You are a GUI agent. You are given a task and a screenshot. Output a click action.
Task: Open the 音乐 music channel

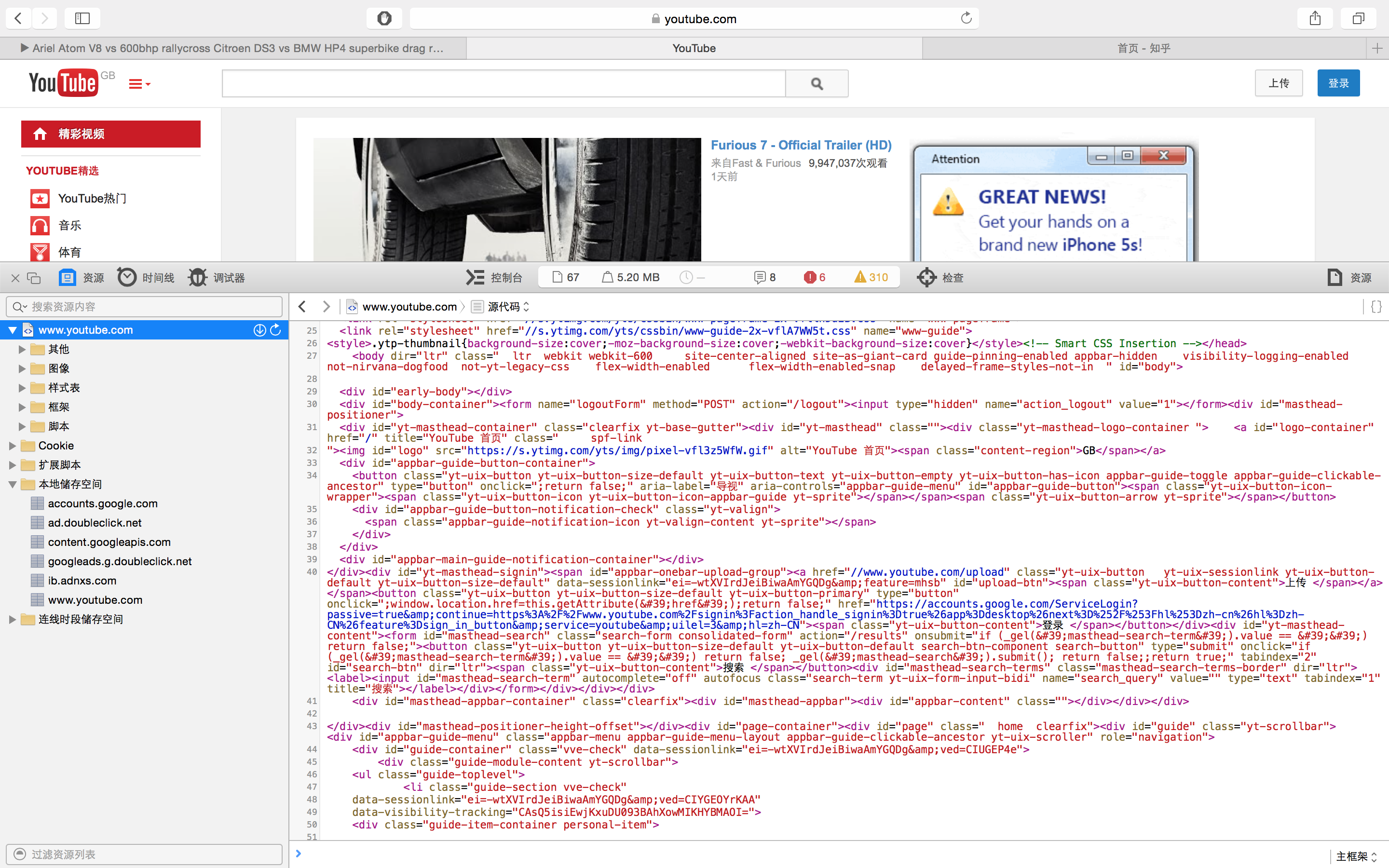click(x=56, y=226)
